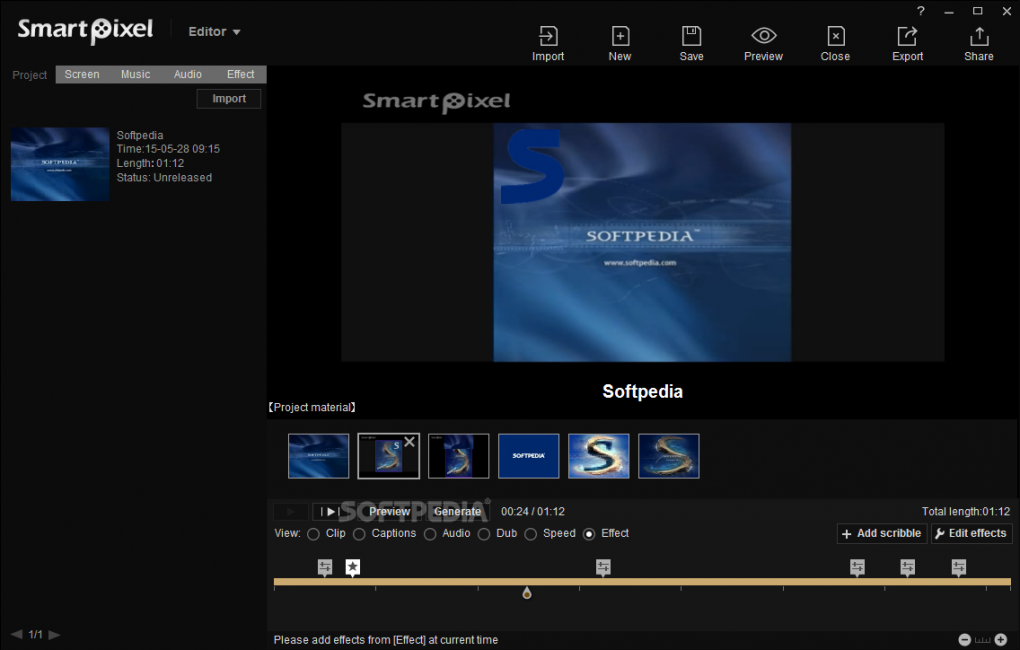Screen dimensions: 1020x650
Task: Zoom in the timeline with the plus icon
Action: pos(1001,640)
